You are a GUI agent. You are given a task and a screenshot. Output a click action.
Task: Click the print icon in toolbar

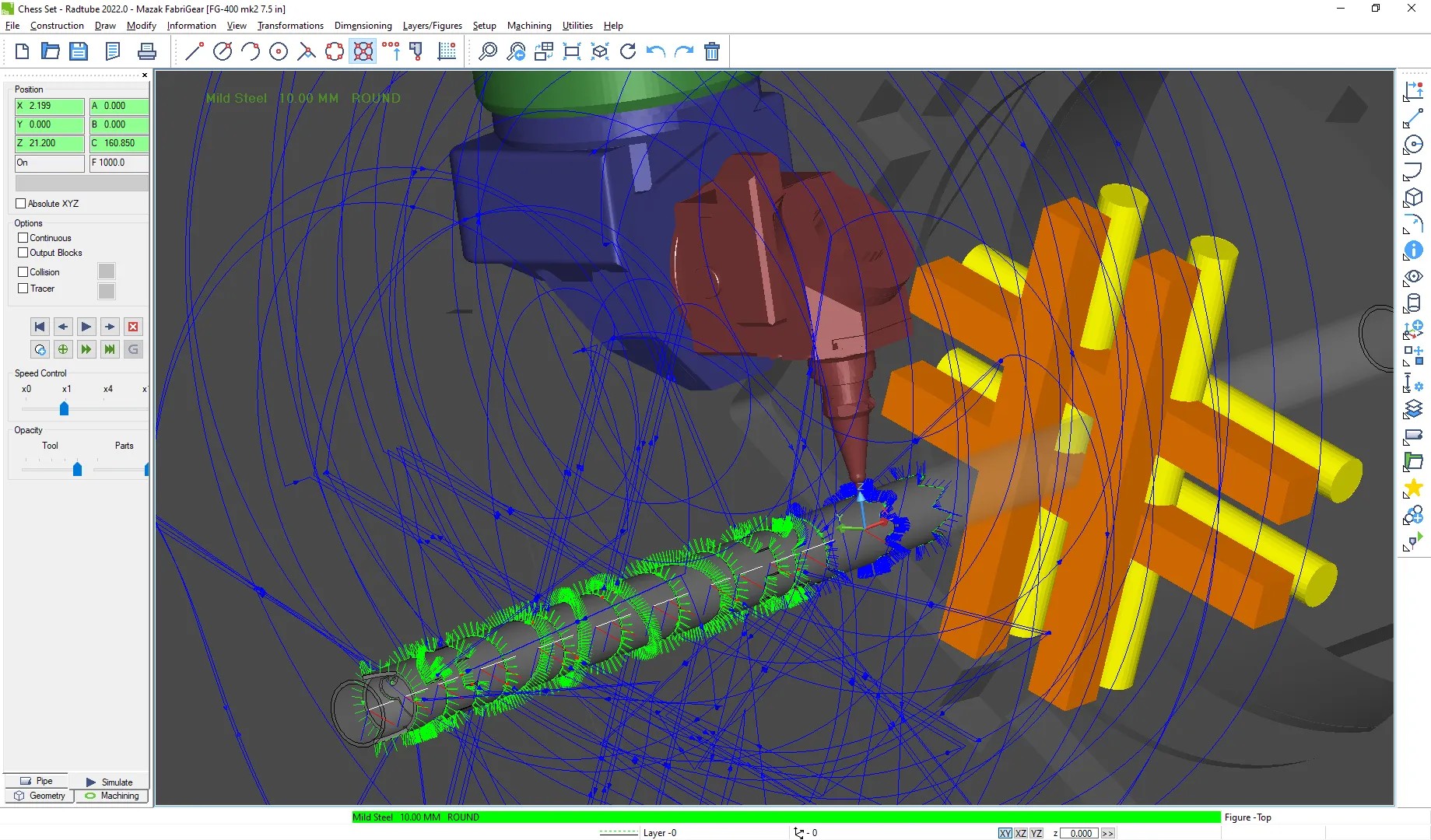(146, 52)
